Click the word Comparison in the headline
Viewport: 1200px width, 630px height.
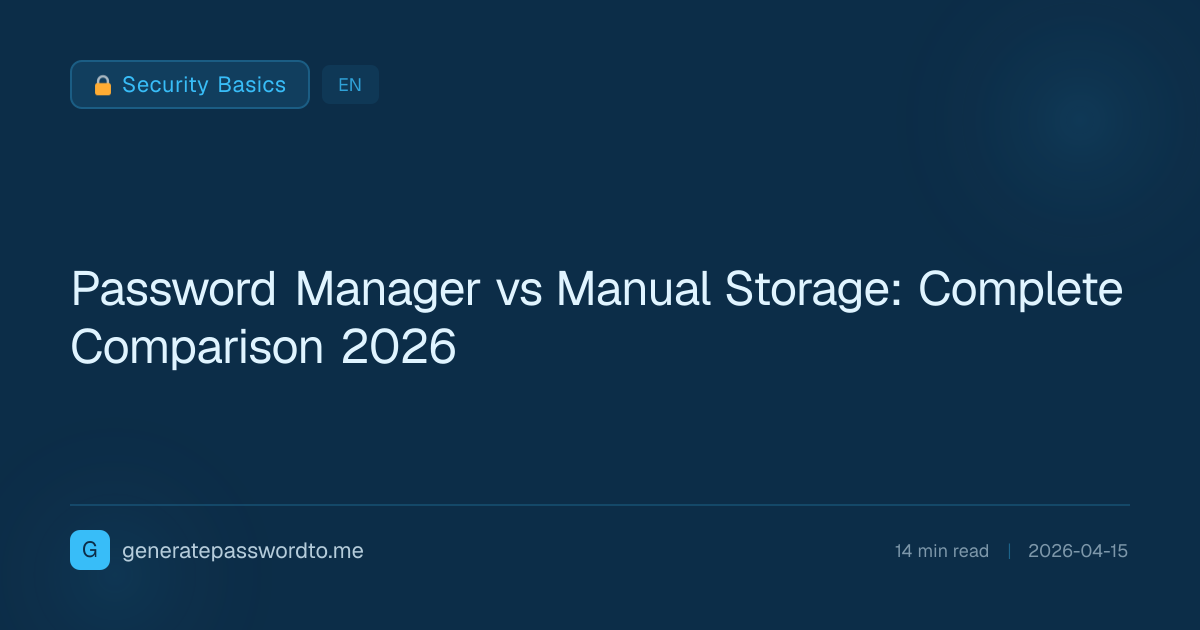point(197,348)
